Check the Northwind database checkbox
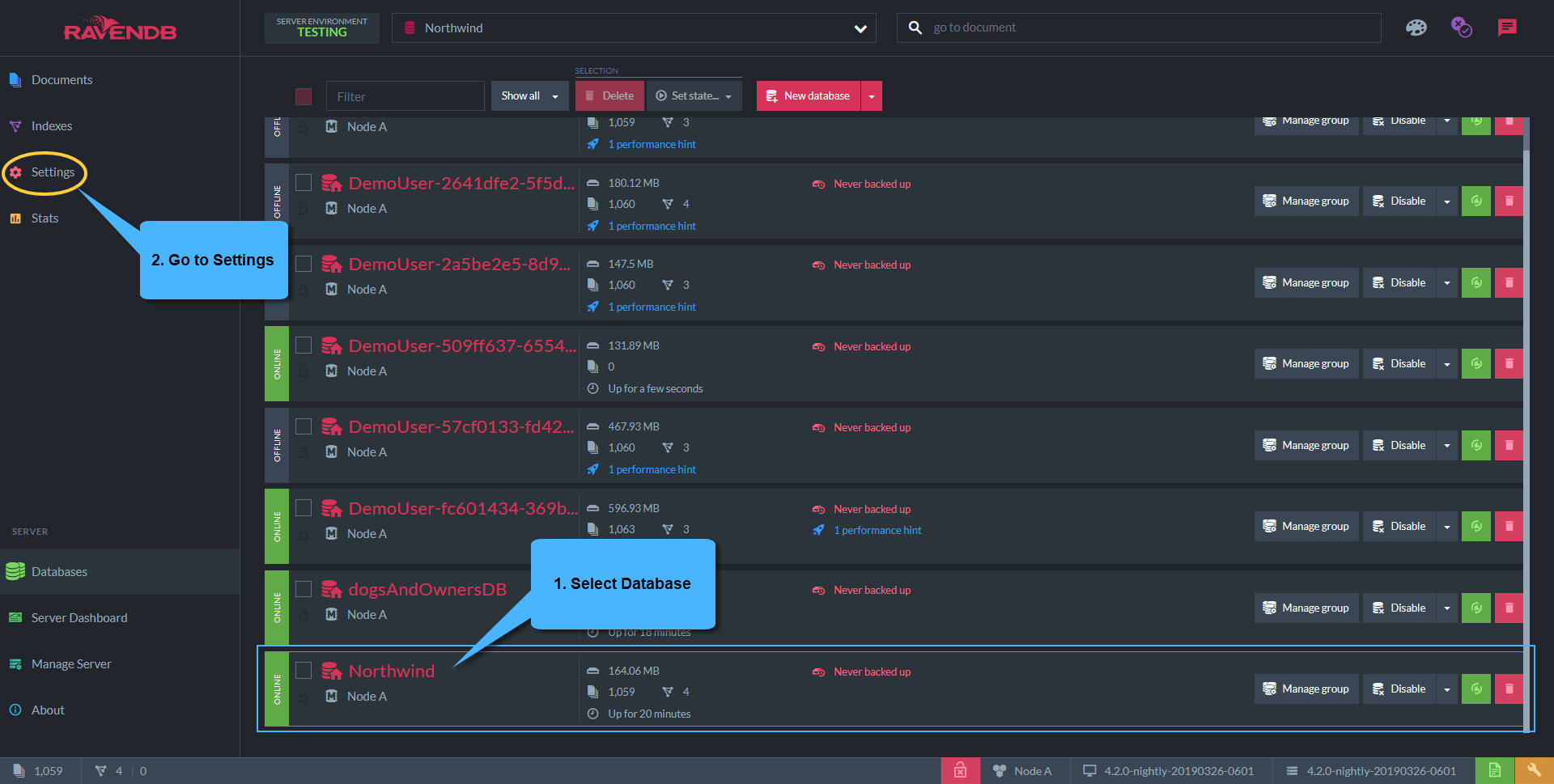The width and height of the screenshot is (1554, 784). 304,670
